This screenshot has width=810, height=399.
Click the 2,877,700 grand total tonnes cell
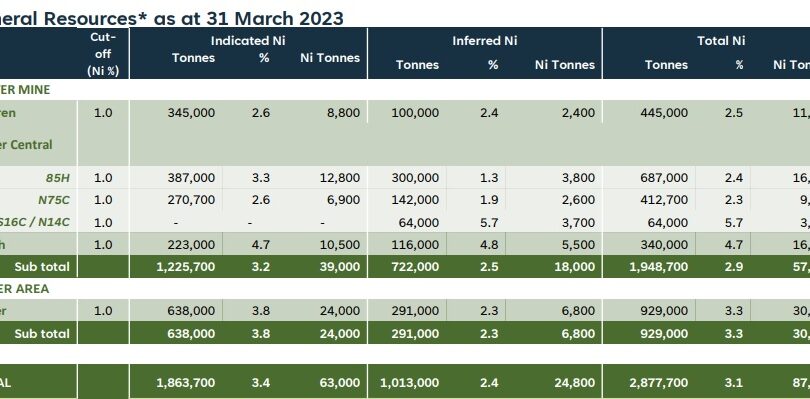[x=658, y=383]
